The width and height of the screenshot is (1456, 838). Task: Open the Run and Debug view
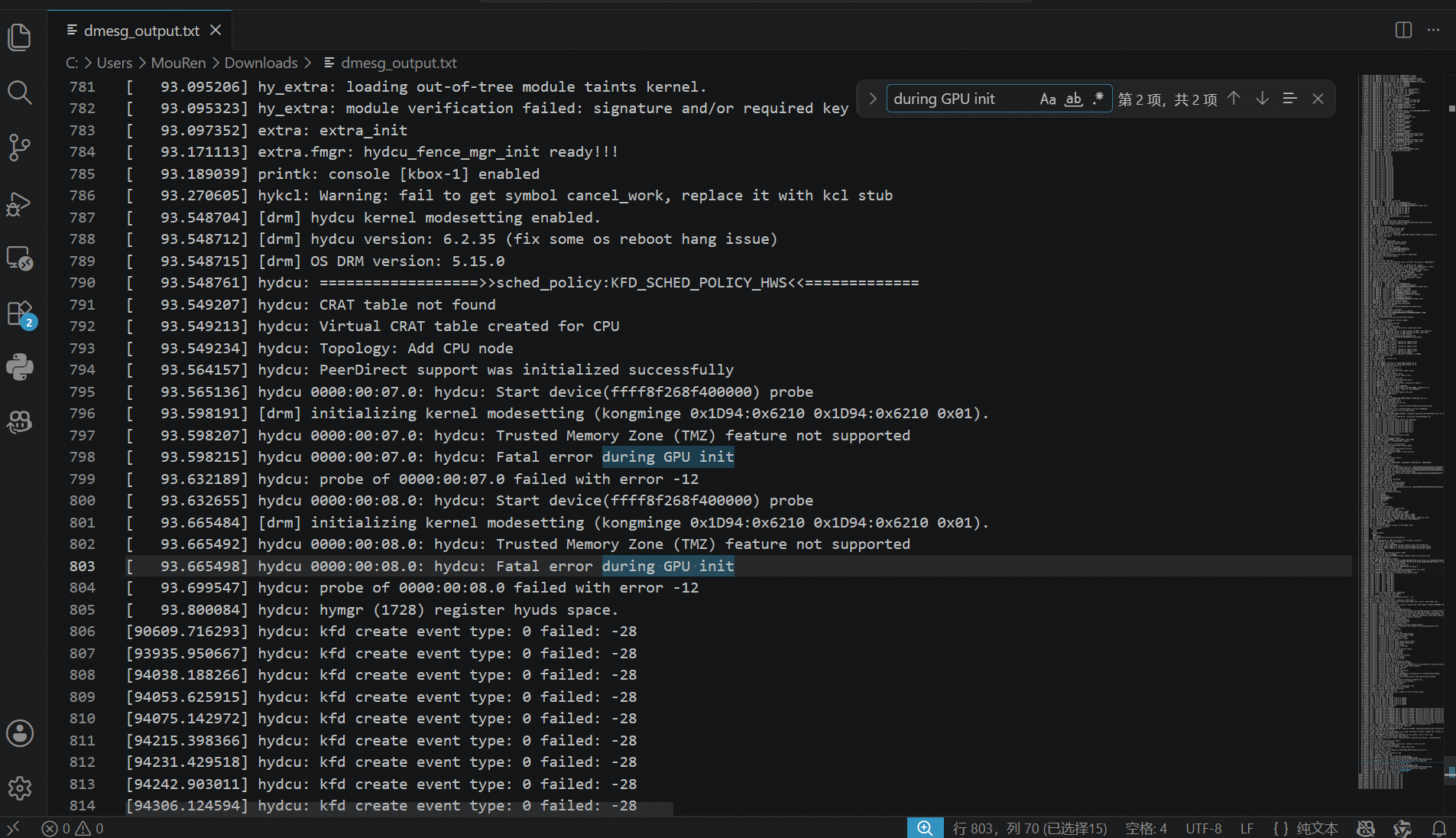(x=20, y=203)
